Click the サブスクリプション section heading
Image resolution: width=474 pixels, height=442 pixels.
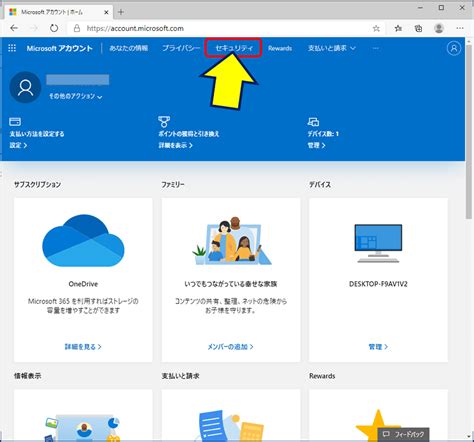pos(37,184)
